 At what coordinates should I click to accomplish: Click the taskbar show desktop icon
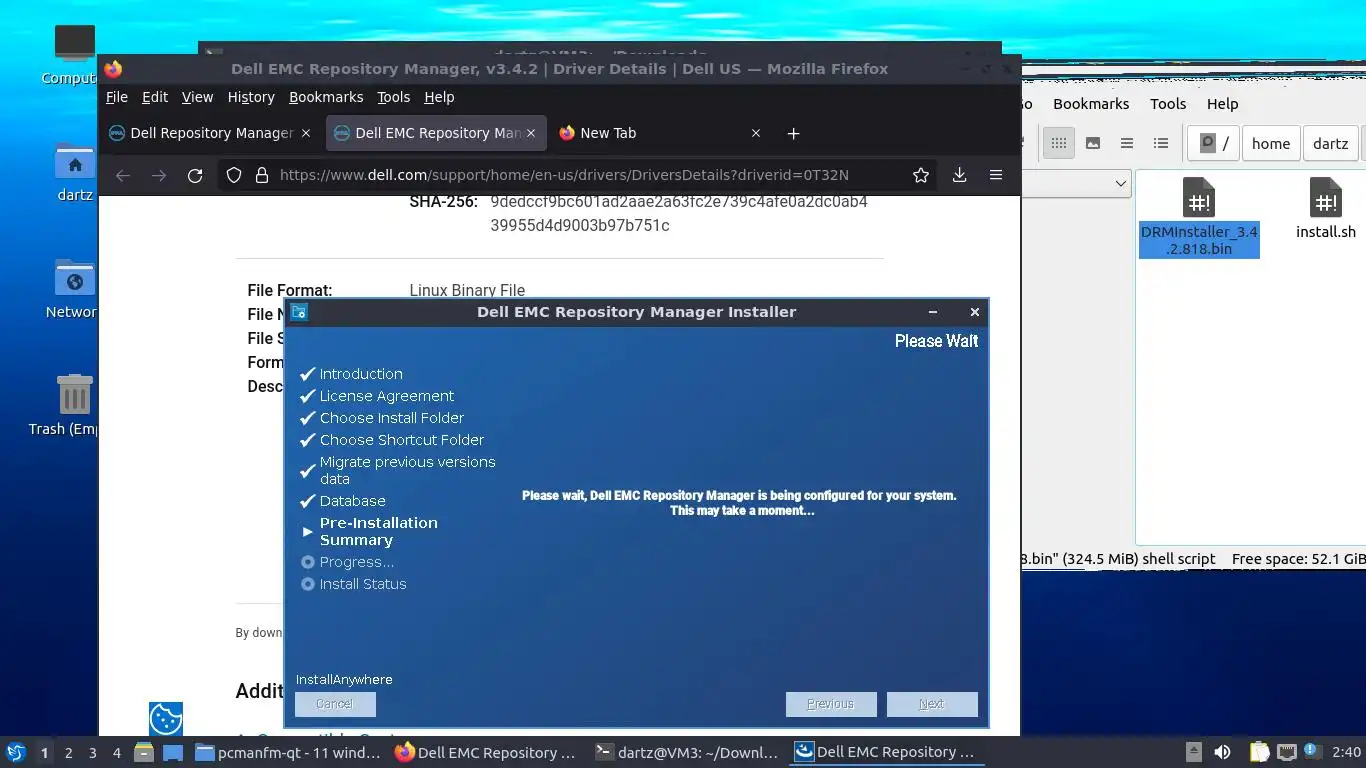(x=173, y=753)
